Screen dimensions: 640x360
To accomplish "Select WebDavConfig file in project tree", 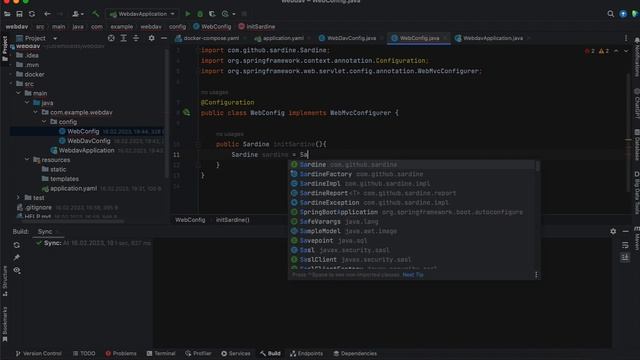I will [x=89, y=141].
